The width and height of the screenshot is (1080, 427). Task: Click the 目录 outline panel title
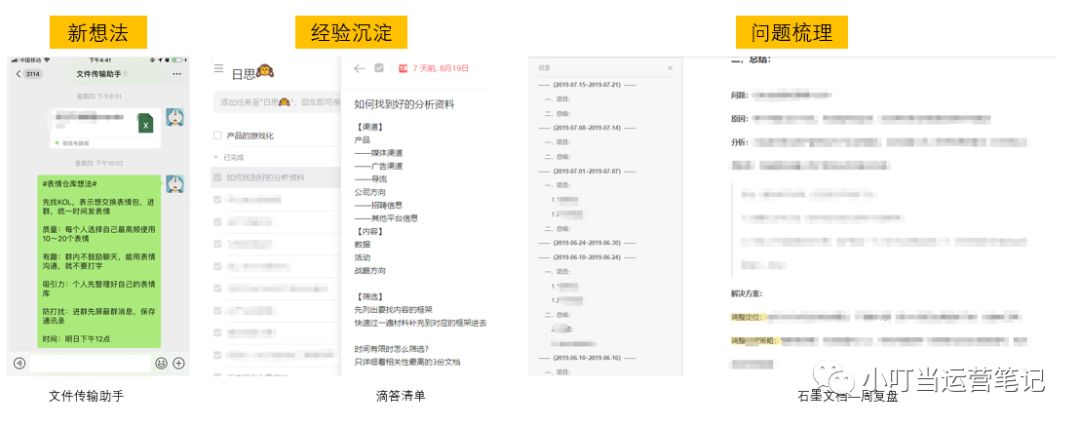tap(545, 68)
